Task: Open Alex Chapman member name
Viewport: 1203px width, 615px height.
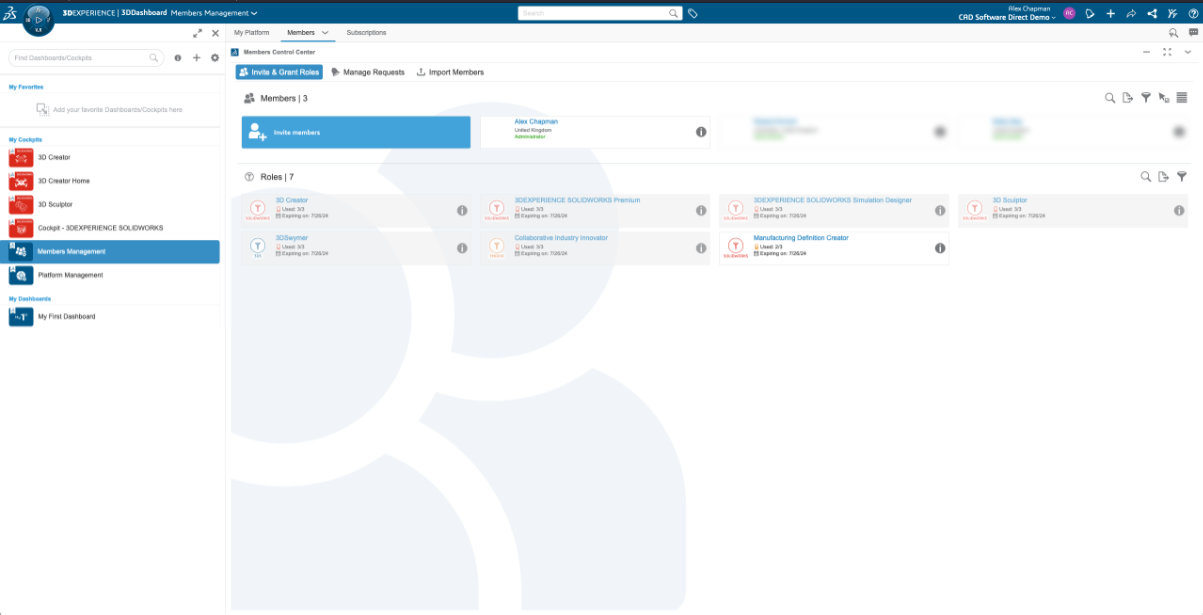Action: click(536, 122)
